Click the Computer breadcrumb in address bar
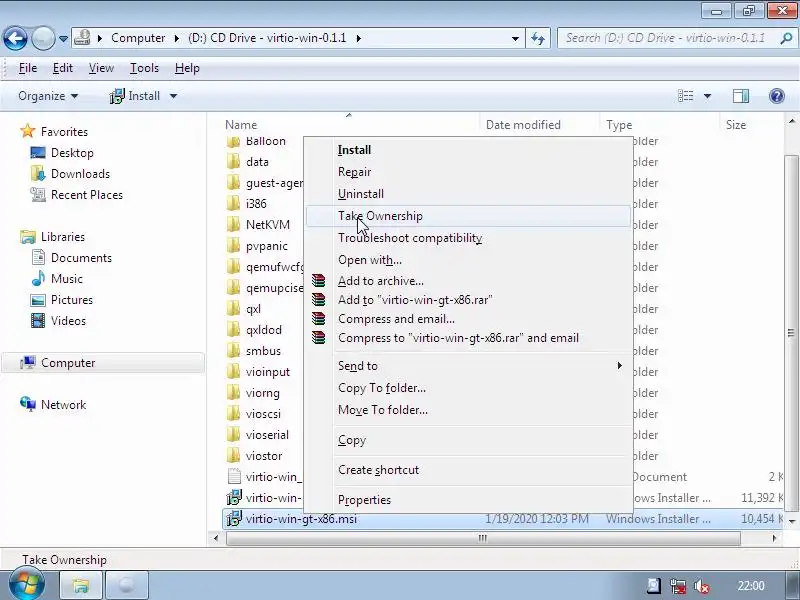Screen dimensions: 800x600 138,38
